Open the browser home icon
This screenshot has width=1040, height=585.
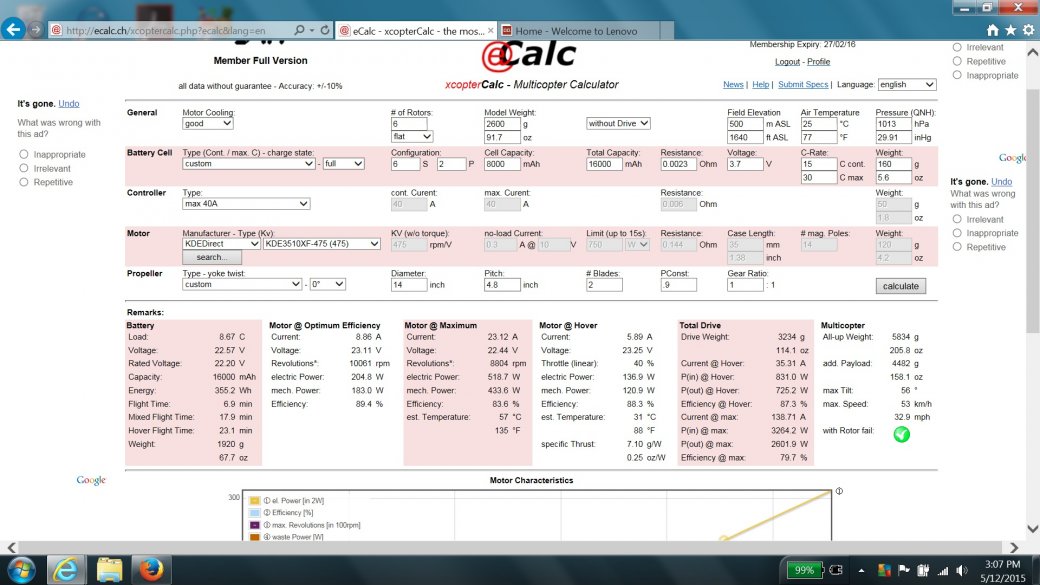click(x=992, y=30)
